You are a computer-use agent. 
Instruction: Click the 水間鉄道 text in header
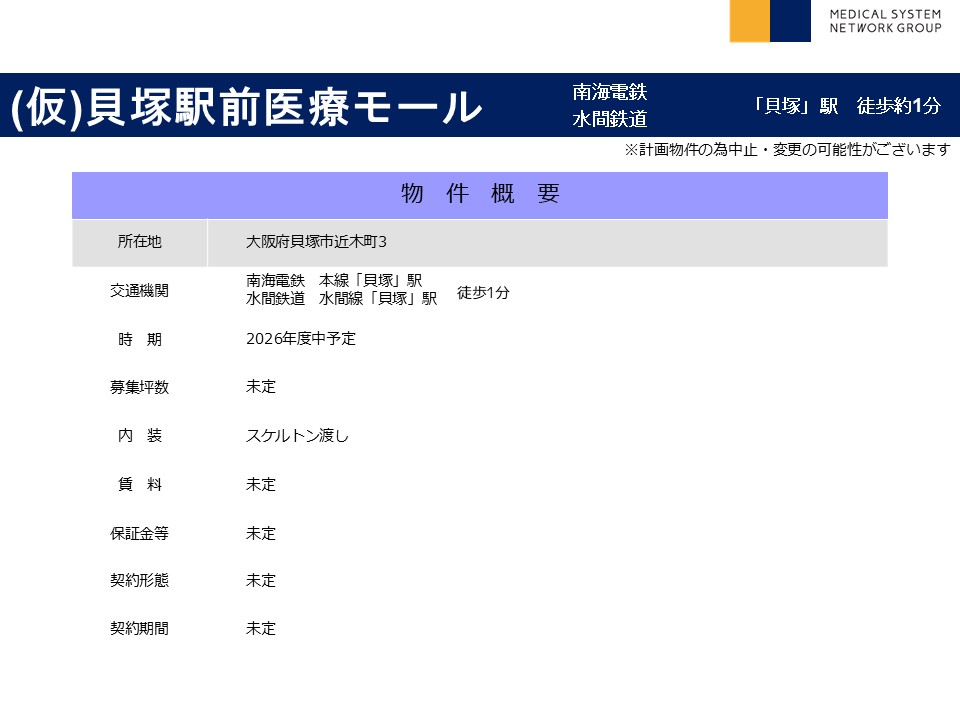tap(610, 119)
